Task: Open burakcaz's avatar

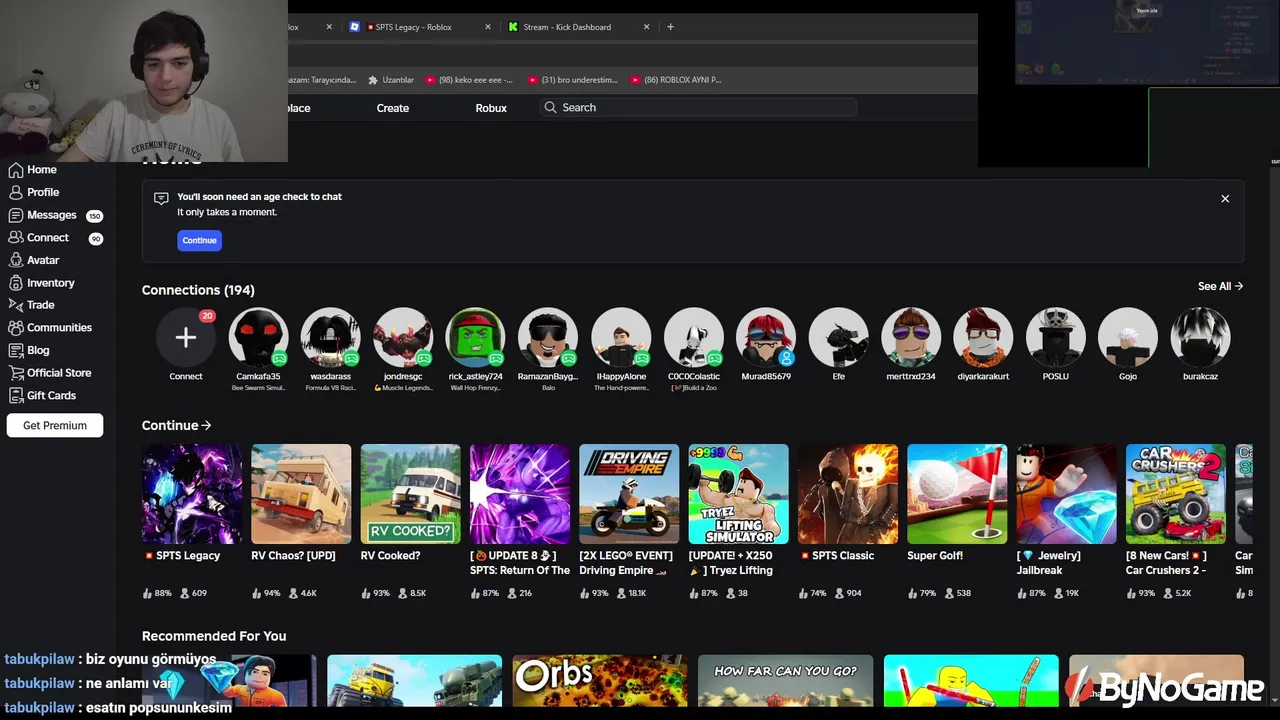Action: click(1200, 338)
